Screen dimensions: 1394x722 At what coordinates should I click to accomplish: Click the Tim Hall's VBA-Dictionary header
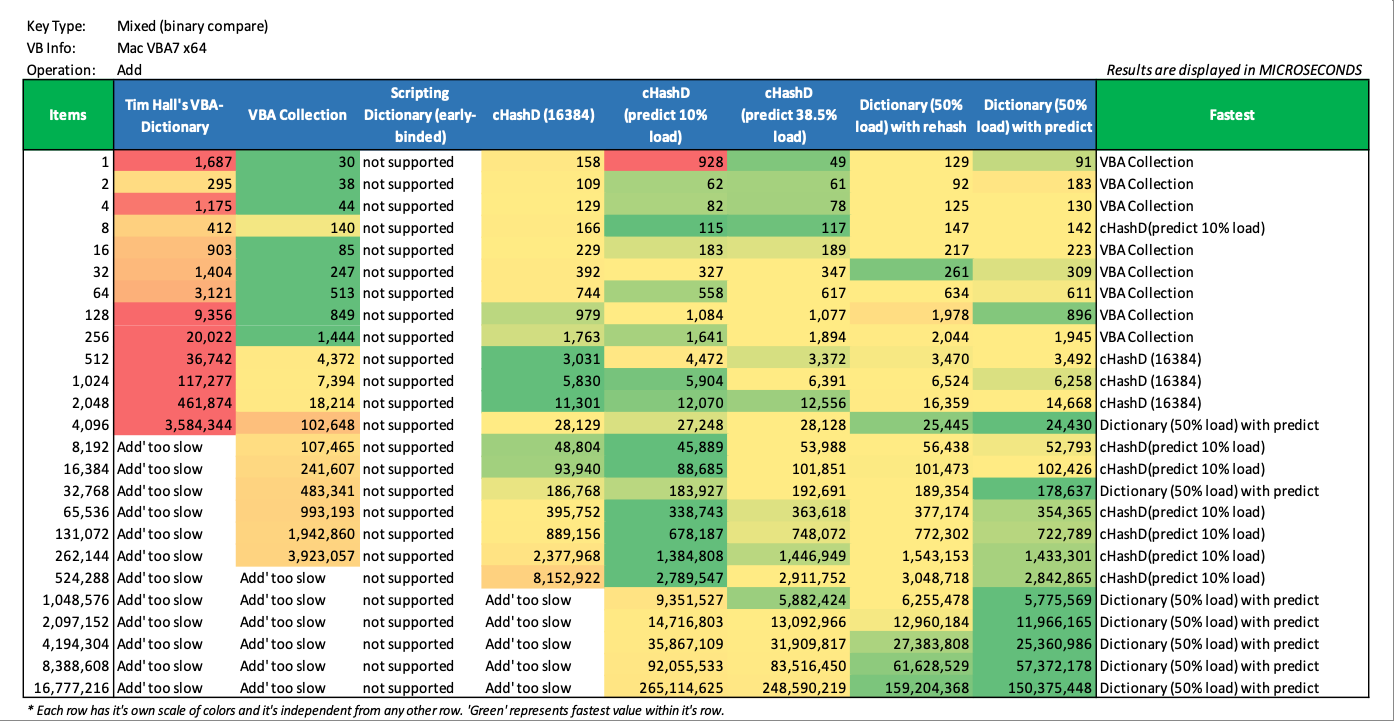coord(174,115)
